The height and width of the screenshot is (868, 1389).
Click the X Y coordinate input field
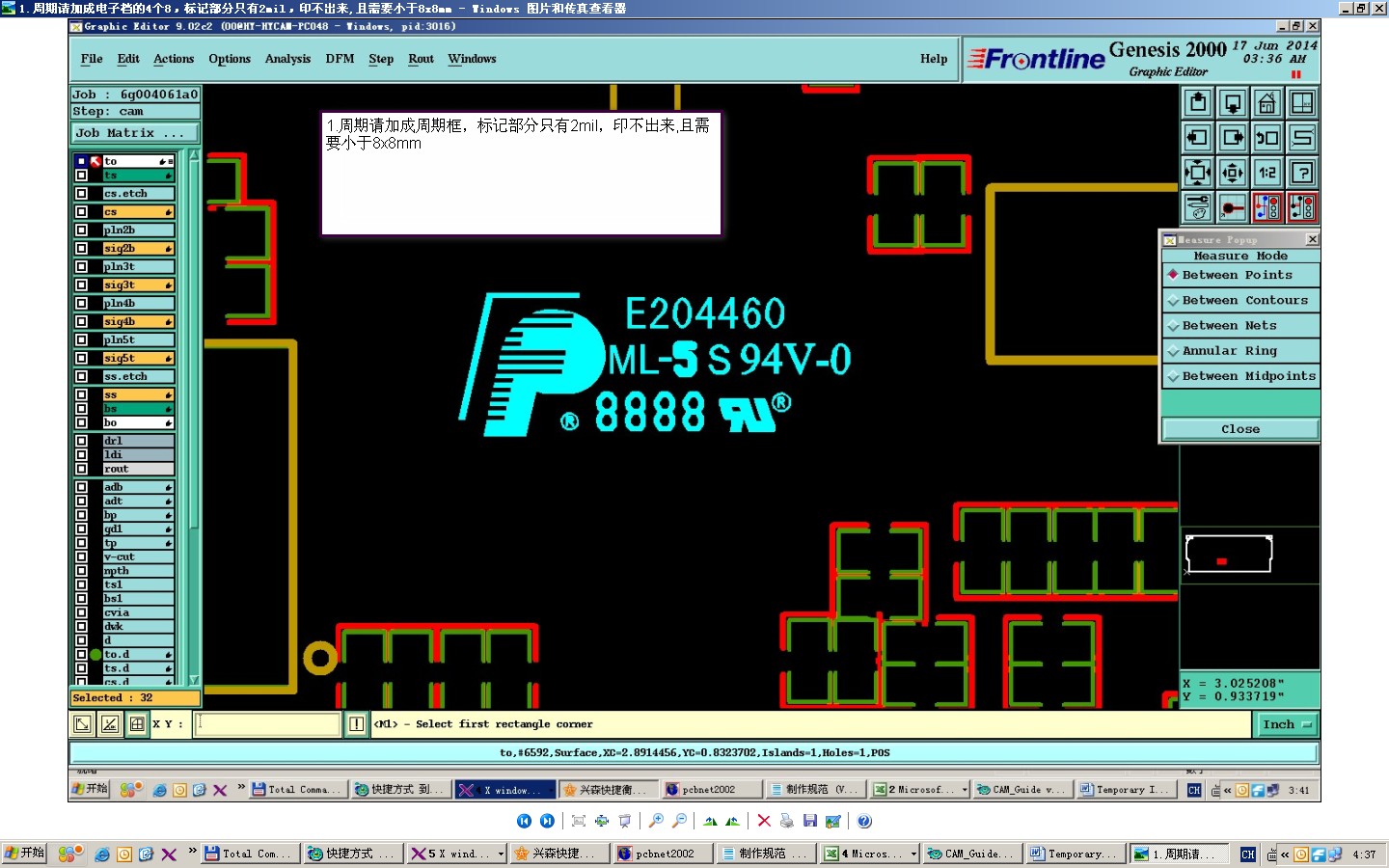click(267, 724)
